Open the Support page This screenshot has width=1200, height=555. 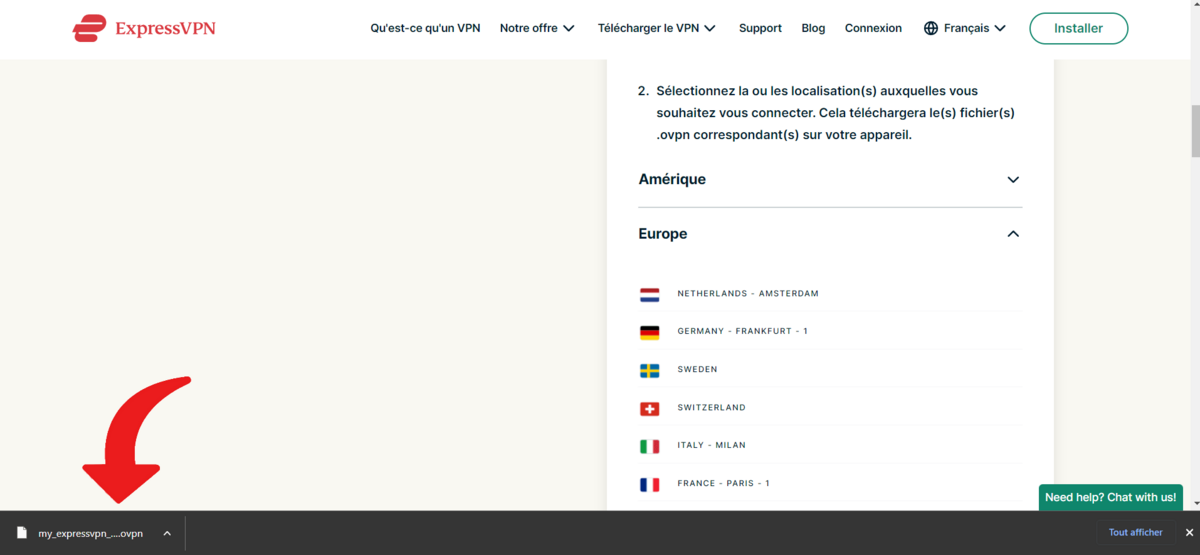coord(760,28)
